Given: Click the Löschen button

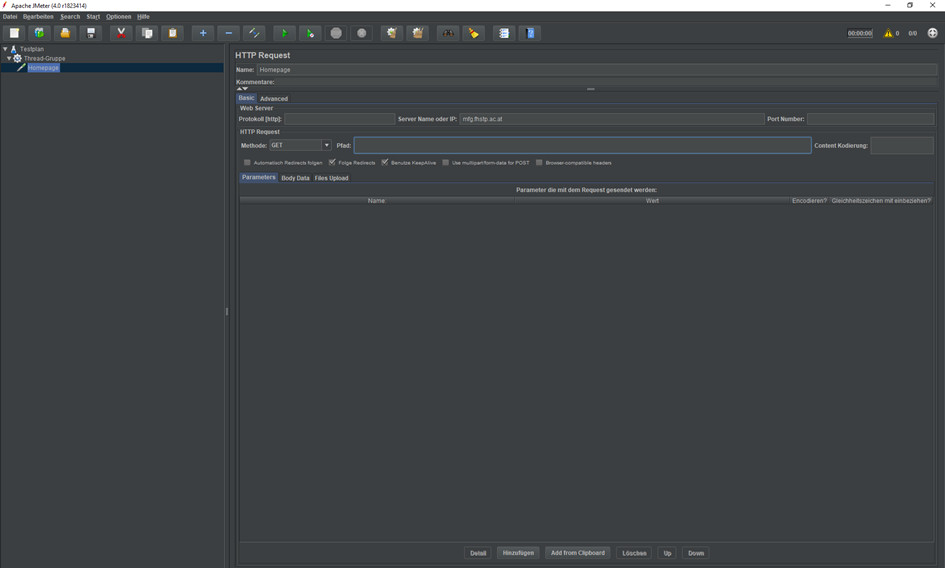Looking at the screenshot, I should point(634,553).
